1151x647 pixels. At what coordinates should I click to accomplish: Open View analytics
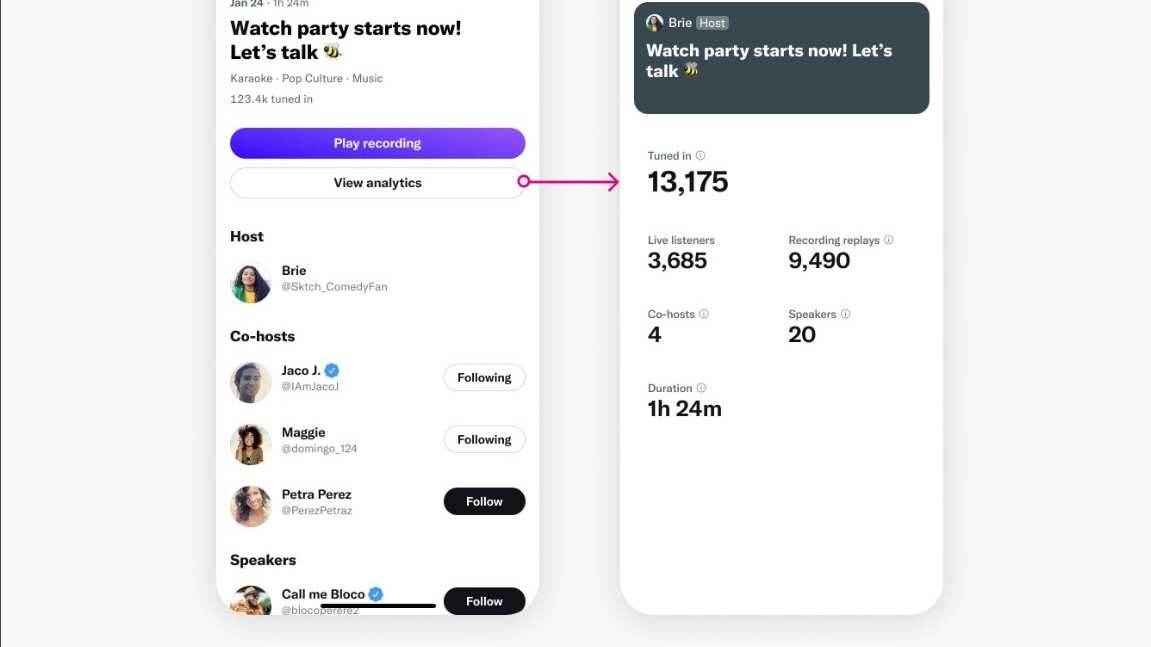point(377,183)
